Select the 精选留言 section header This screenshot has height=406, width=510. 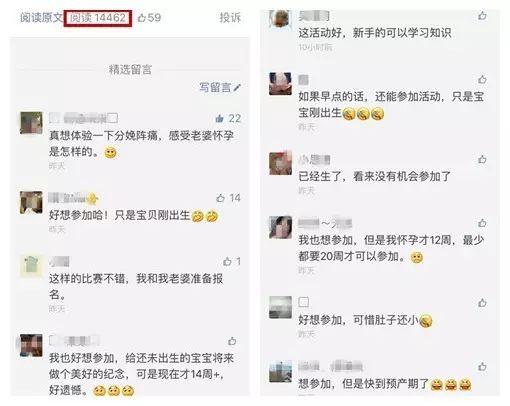(130, 69)
